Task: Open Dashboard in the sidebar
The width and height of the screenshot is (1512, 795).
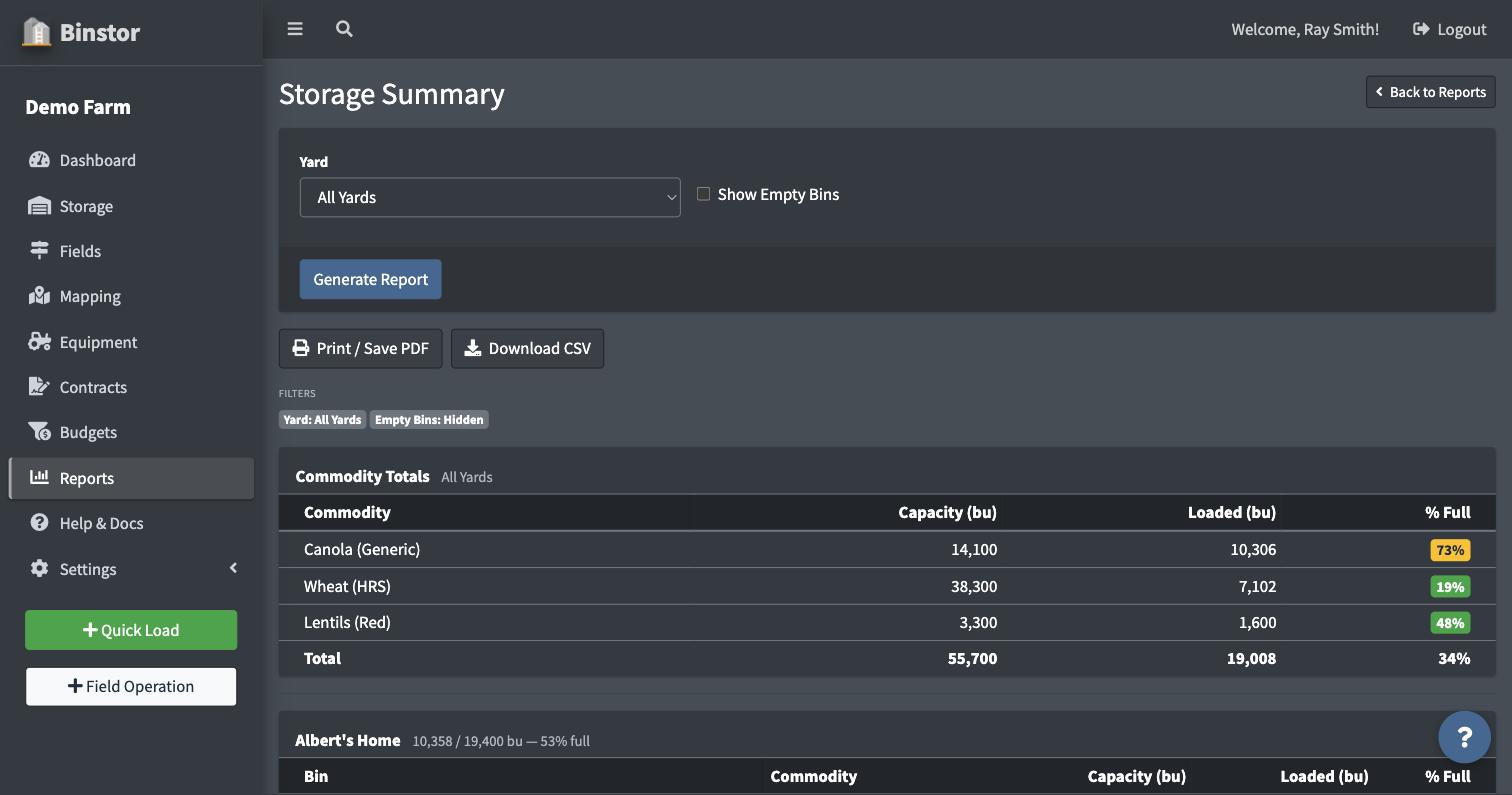Action: [131, 160]
